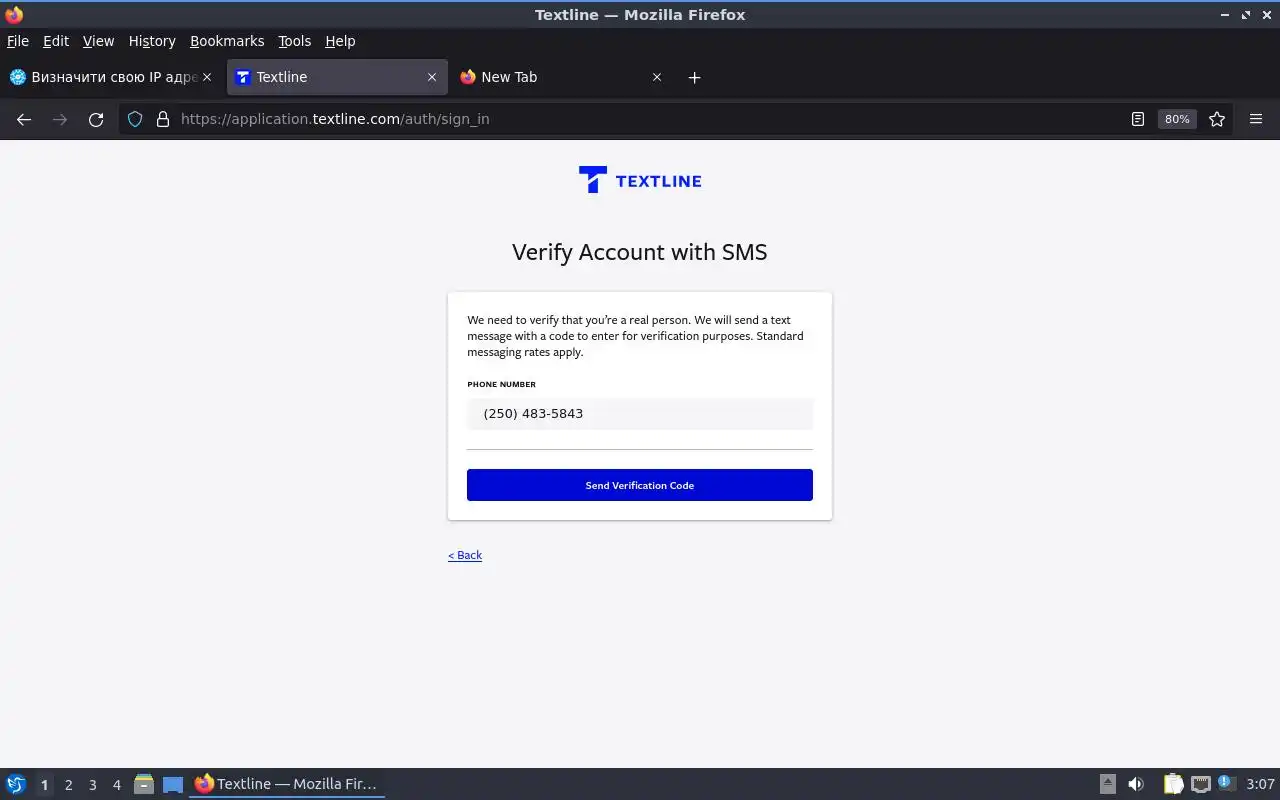1280x800 pixels.
Task: Click the clipboard tray icon
Action: point(1173,784)
